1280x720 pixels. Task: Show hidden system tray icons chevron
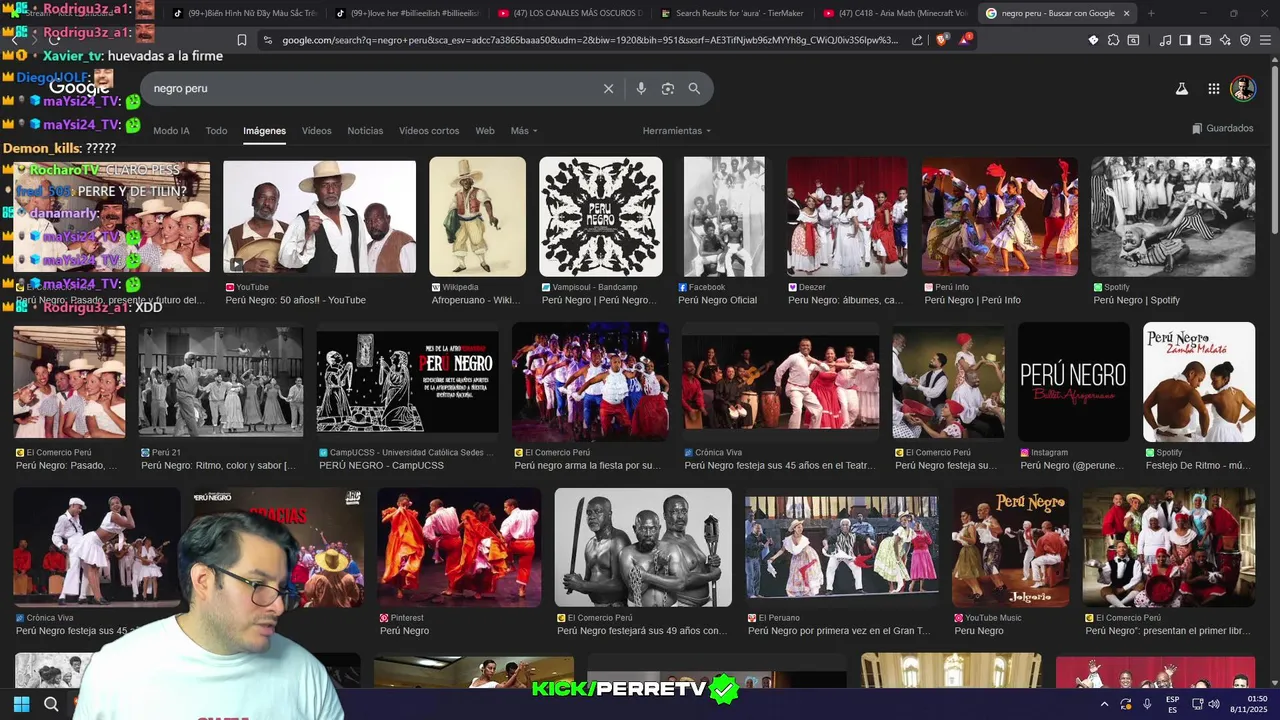(1104, 704)
